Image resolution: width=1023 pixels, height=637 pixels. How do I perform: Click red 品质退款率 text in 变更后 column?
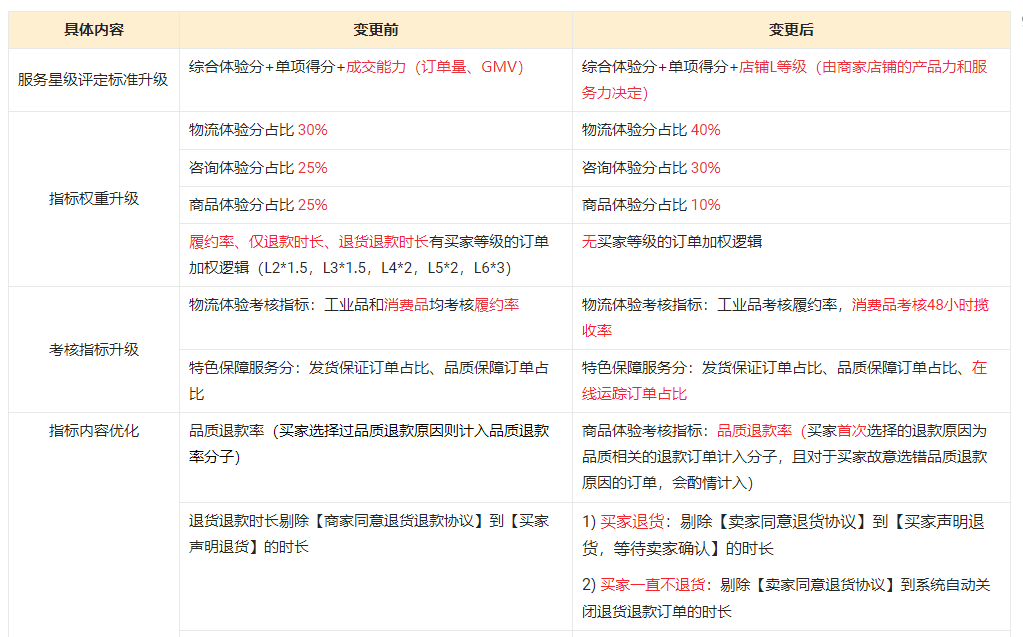click(x=754, y=431)
